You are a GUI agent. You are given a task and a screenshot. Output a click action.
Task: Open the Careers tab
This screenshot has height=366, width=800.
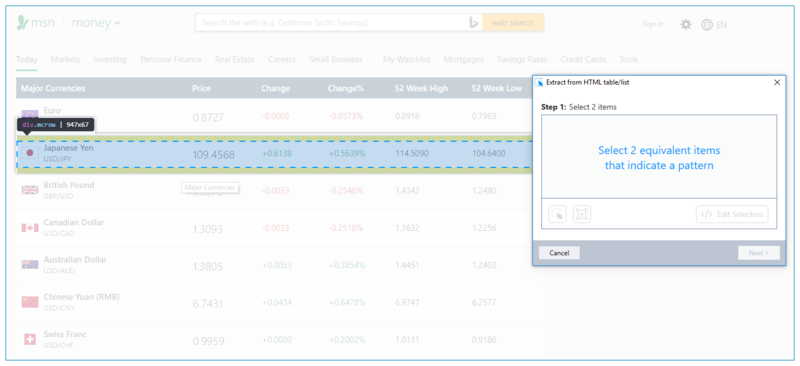[282, 59]
